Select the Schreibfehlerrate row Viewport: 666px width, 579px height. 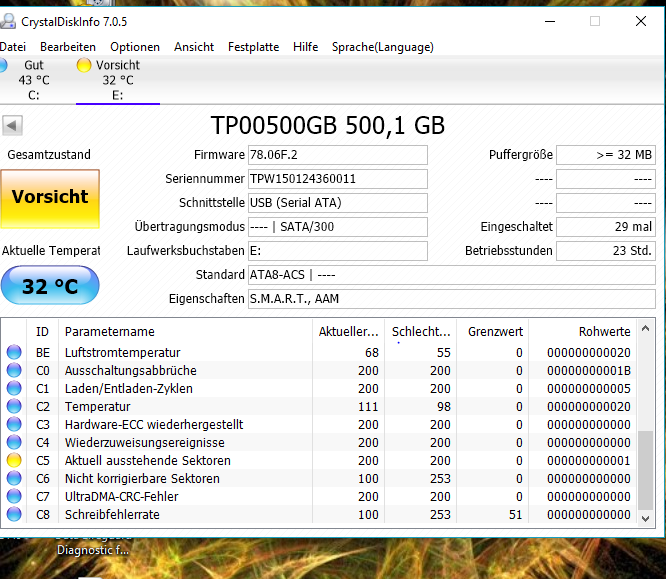tap(319, 514)
